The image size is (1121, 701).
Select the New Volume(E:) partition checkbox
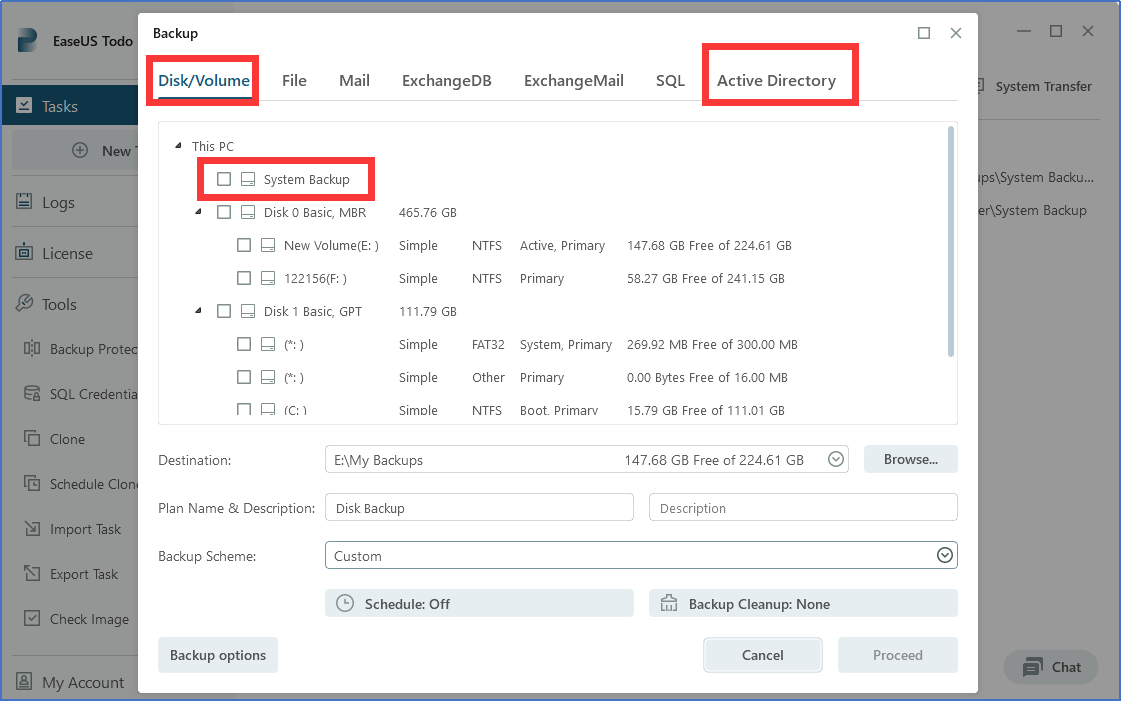pyautogui.click(x=244, y=245)
